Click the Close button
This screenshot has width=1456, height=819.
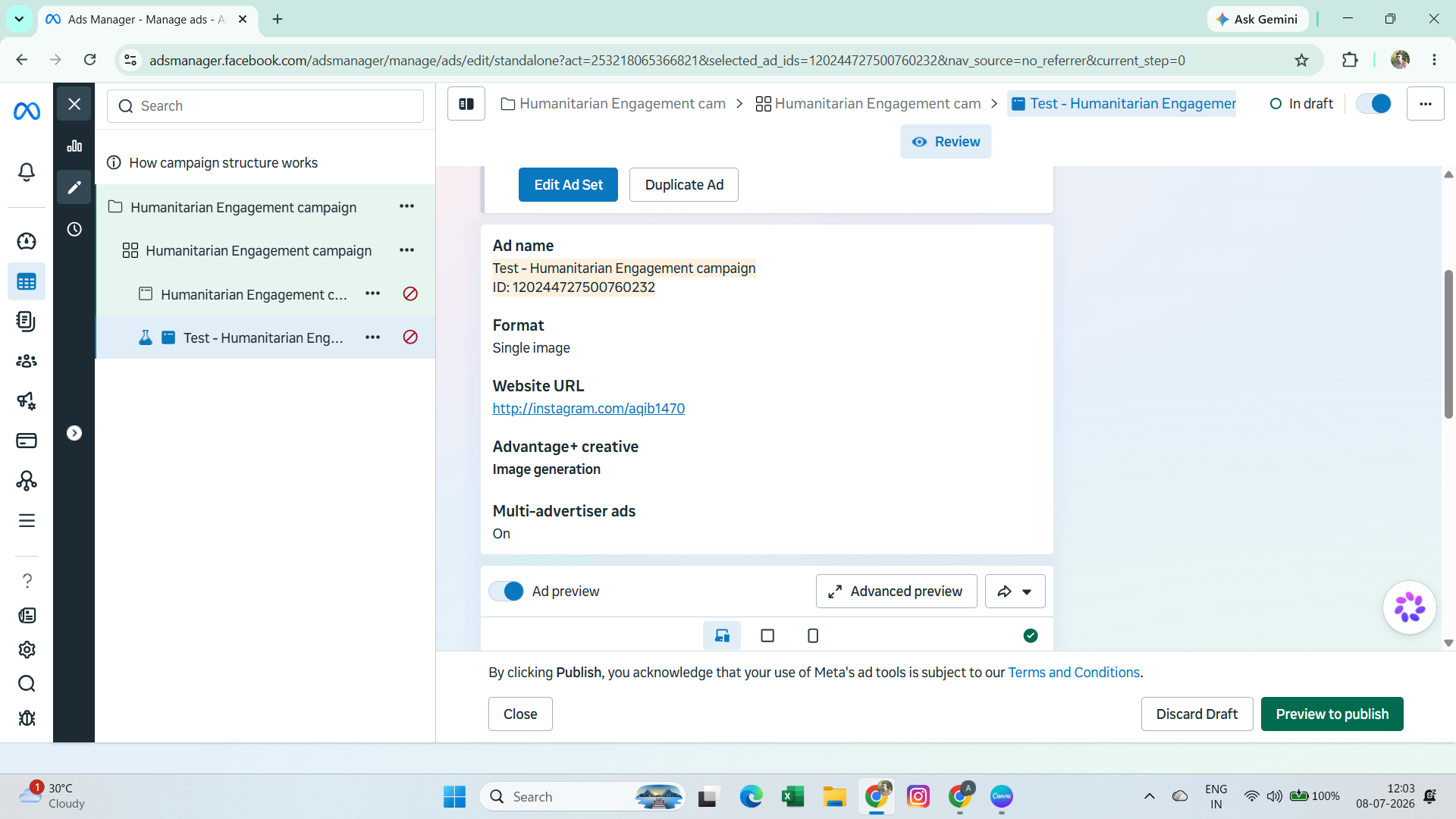520,714
